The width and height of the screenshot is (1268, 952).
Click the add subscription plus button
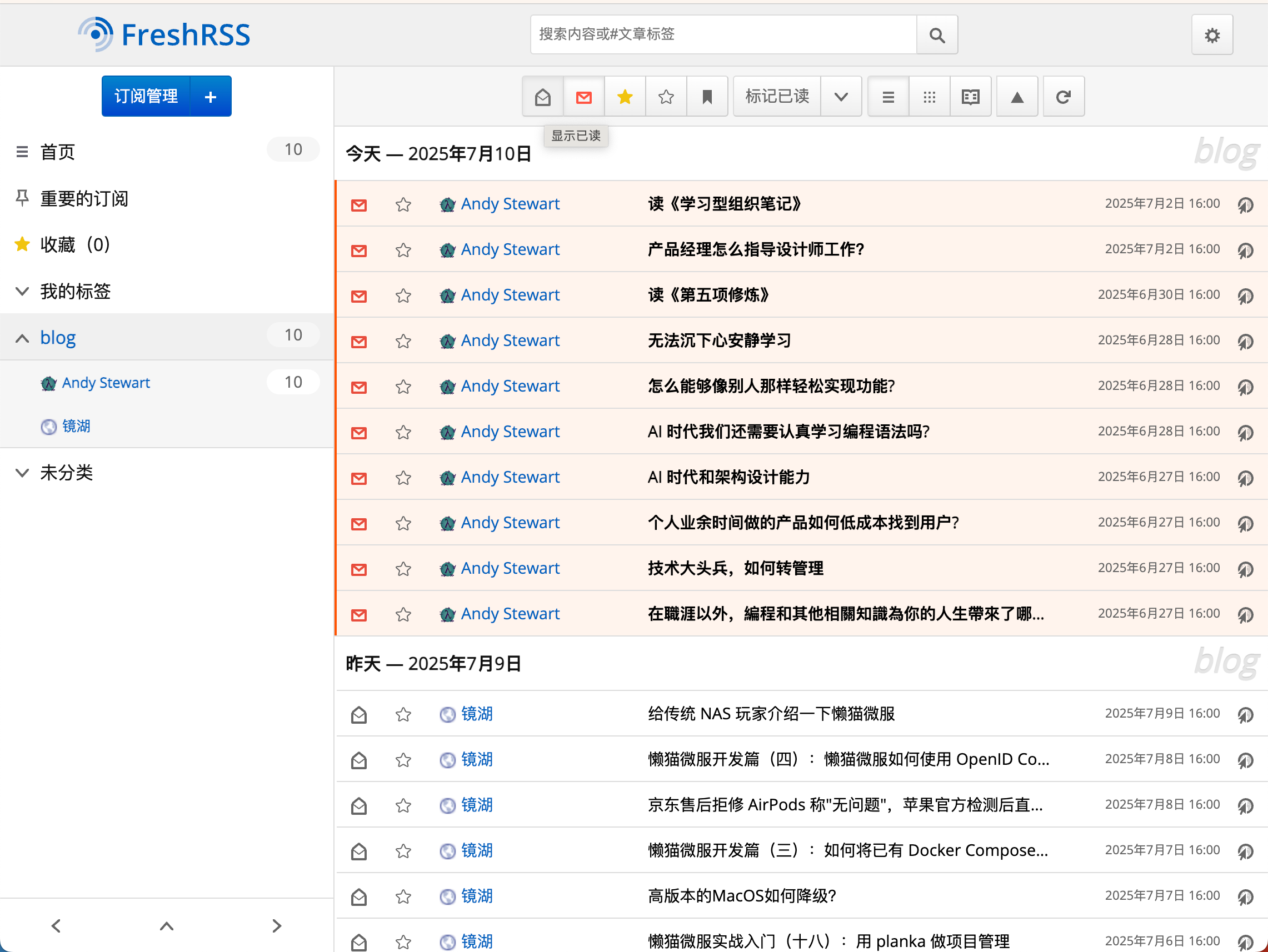[211, 97]
